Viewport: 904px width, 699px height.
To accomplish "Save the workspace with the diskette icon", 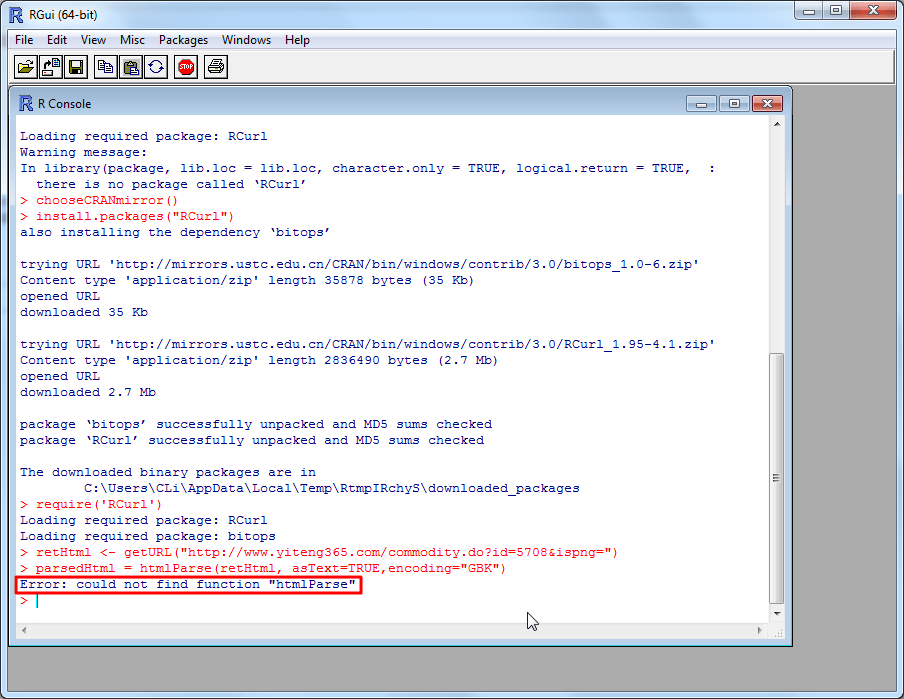I will 74,66.
